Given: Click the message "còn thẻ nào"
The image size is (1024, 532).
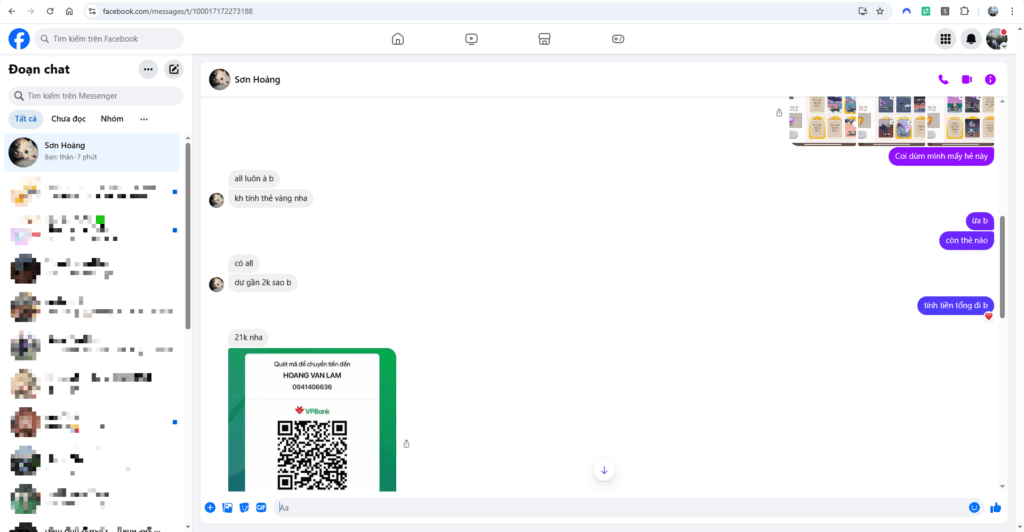Looking at the screenshot, I should pos(967,241).
